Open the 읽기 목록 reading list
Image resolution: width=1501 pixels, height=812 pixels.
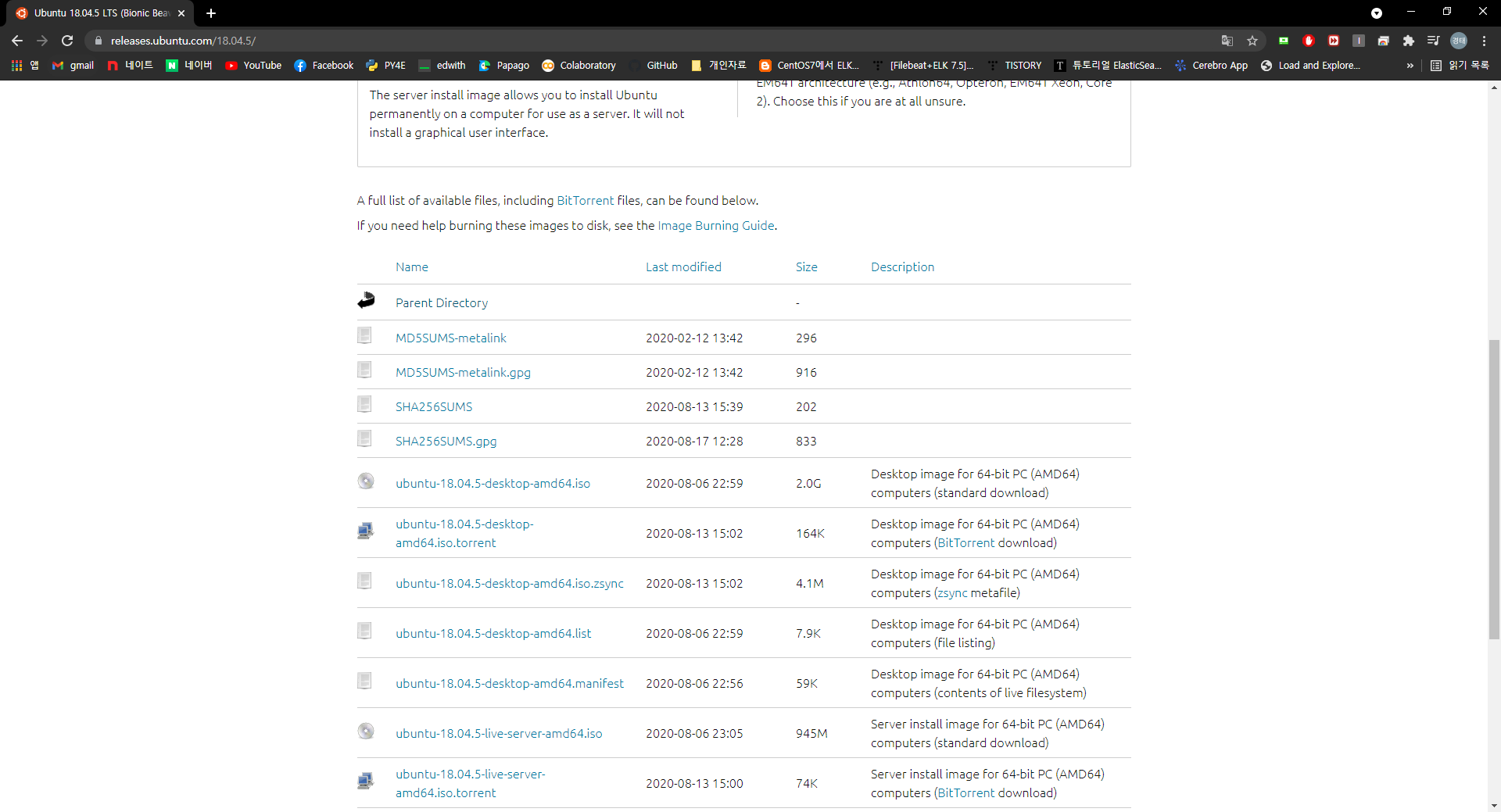[1460, 66]
